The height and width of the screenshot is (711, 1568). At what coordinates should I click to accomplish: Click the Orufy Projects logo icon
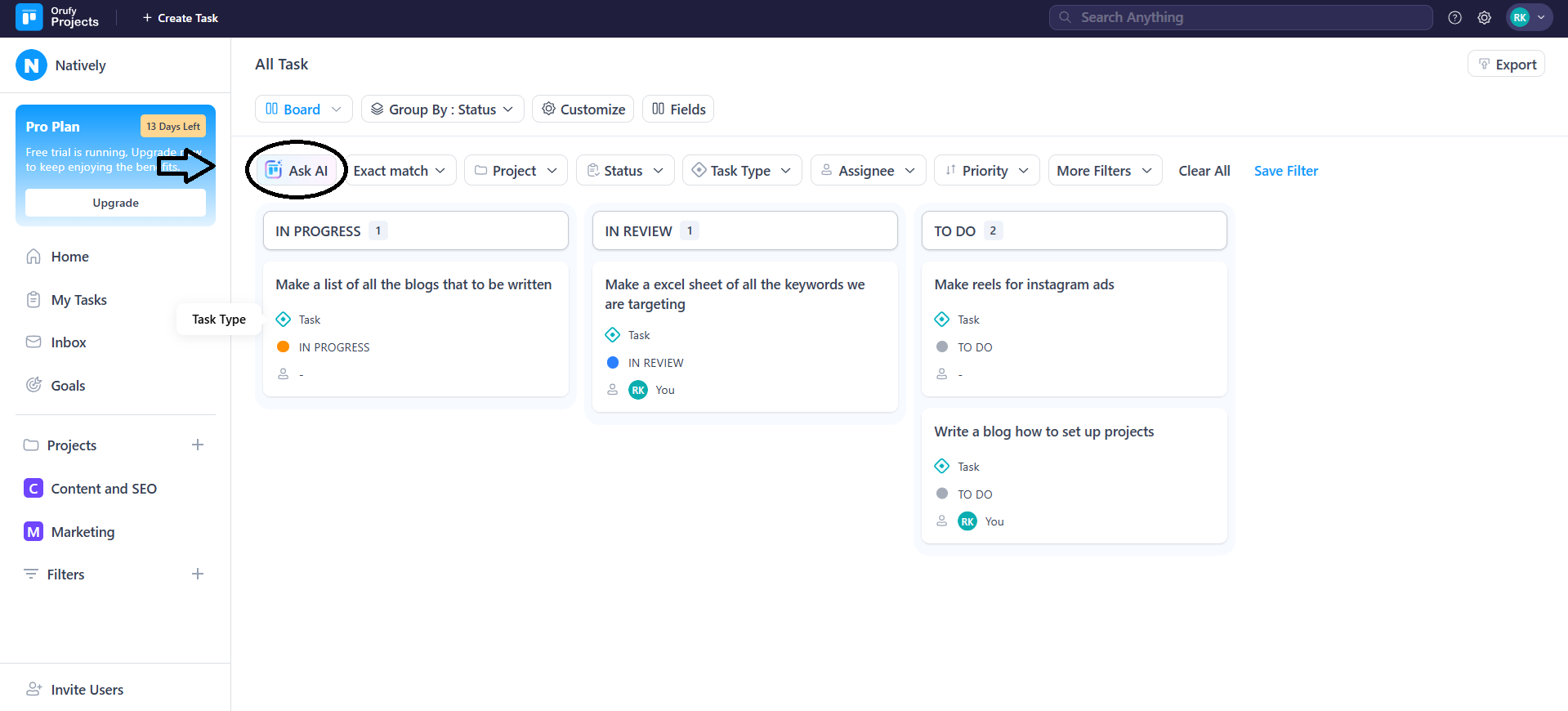click(x=29, y=17)
